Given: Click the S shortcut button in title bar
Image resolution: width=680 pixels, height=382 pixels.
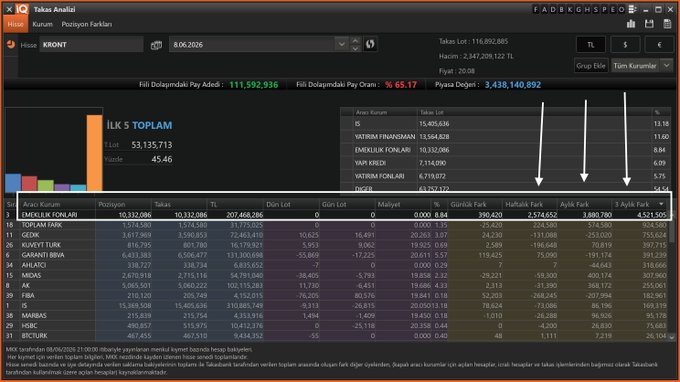Looking at the screenshot, I should pyautogui.click(x=596, y=9).
